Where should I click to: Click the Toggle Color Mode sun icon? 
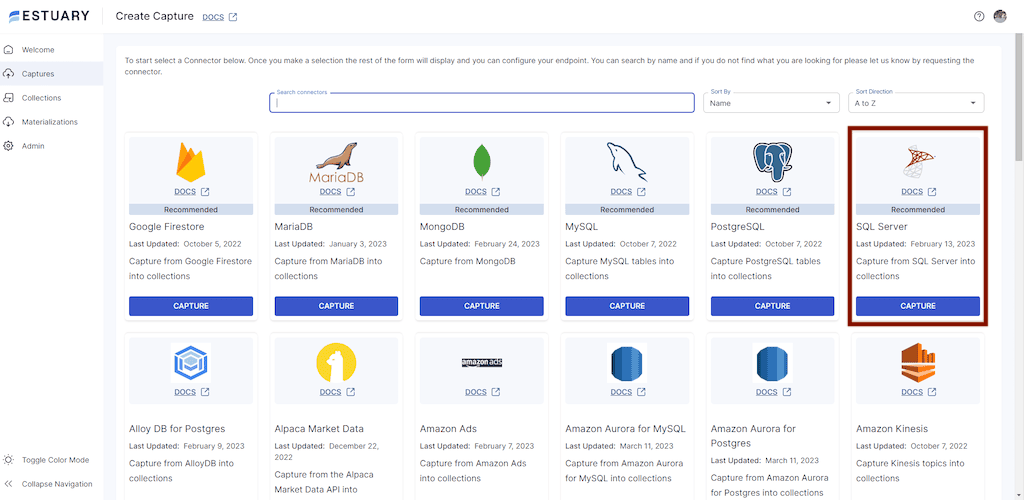coord(9,460)
